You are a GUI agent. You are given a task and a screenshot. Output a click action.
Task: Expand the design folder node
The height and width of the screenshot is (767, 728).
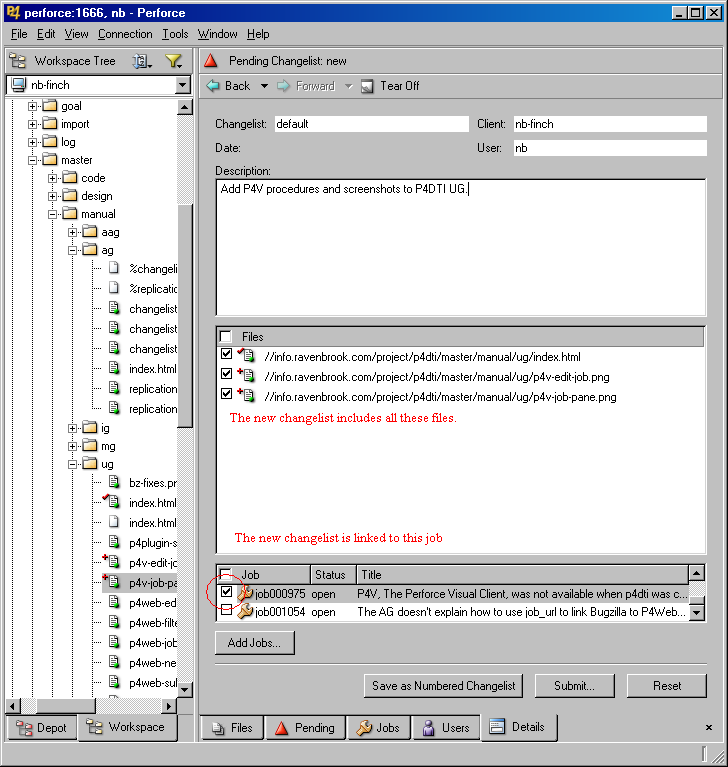[53, 196]
